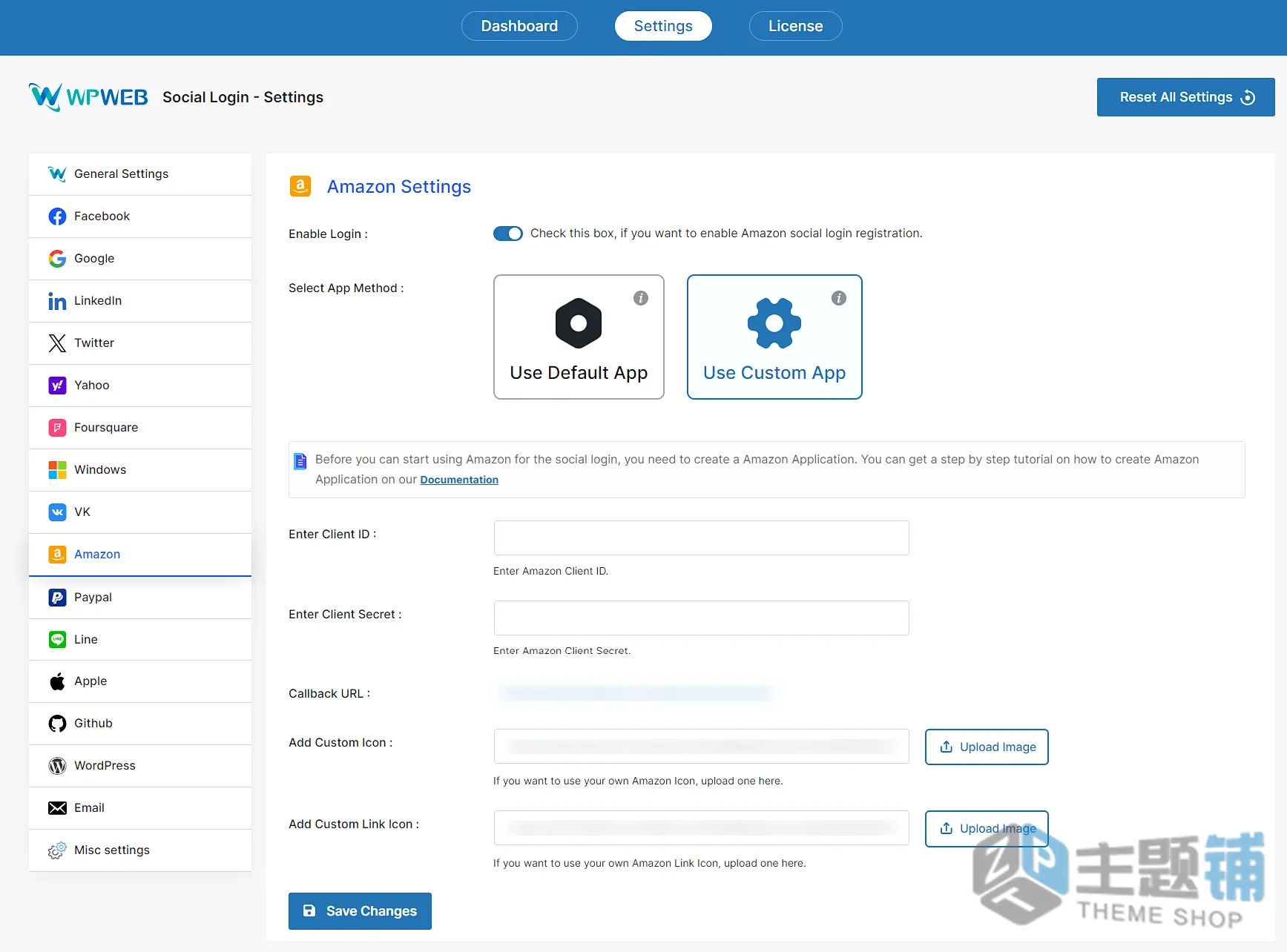
Task: Click the Foursquare logo icon in sidebar
Action: click(x=57, y=427)
